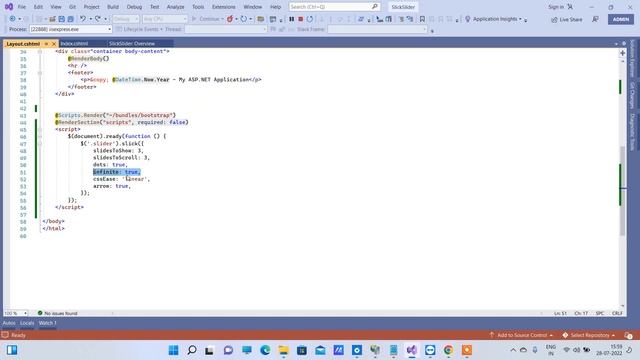Click the Save All icon
This screenshot has width=640, height=360.
click(70, 19)
